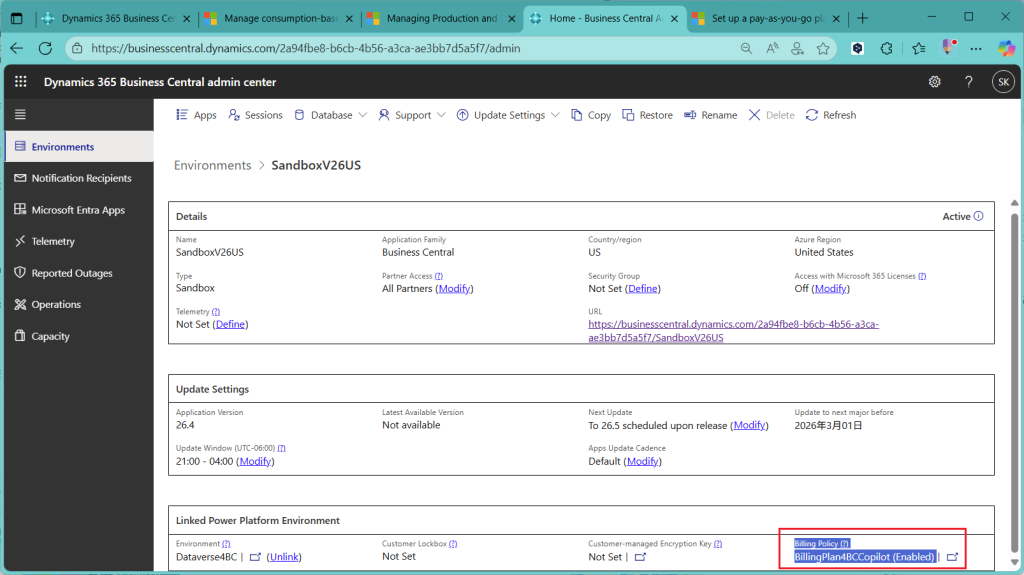Select Delete environment action
The height and width of the screenshot is (575, 1024).
(x=771, y=115)
